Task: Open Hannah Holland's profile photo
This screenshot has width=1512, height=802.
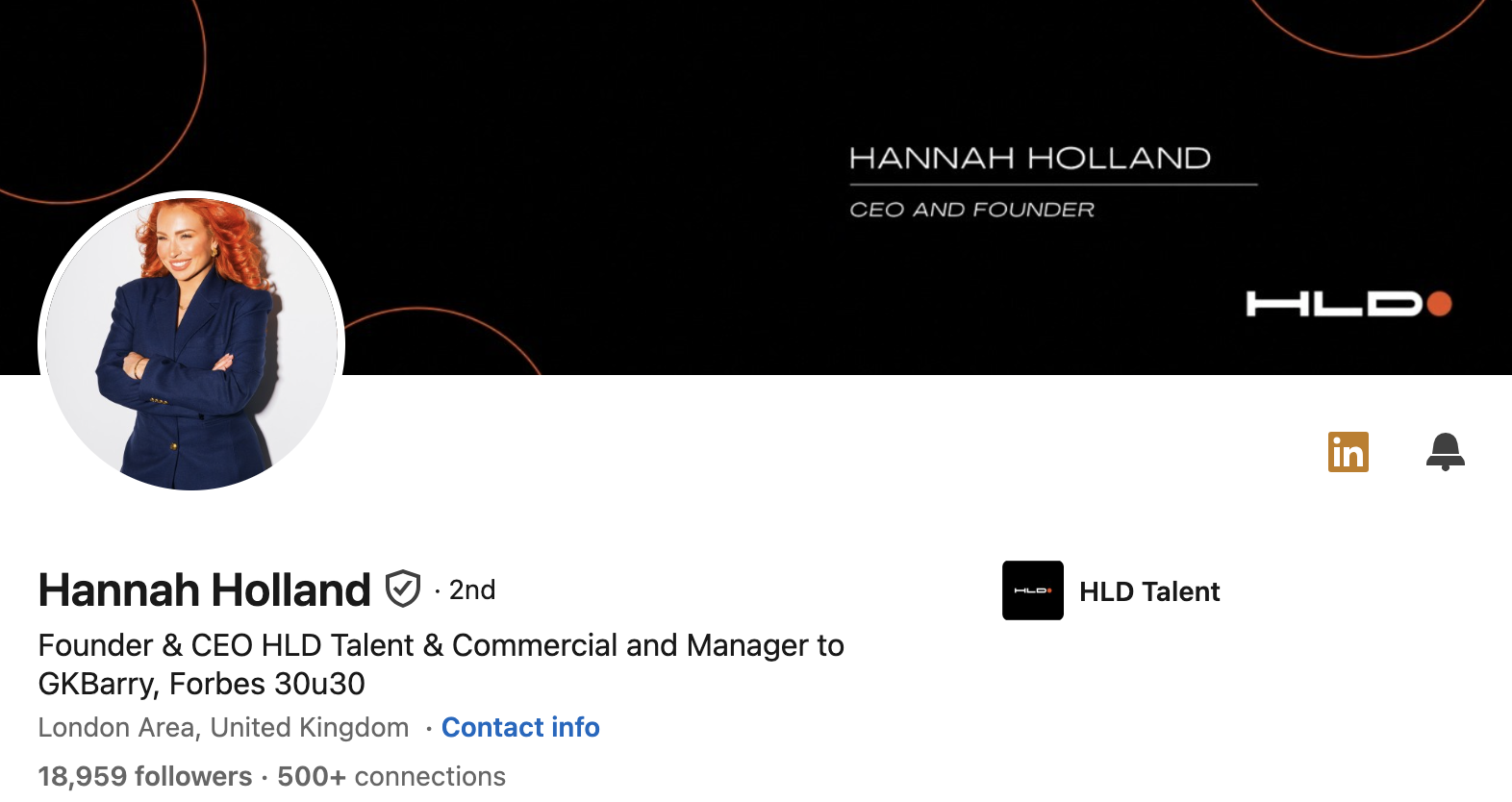Action: click(x=191, y=341)
